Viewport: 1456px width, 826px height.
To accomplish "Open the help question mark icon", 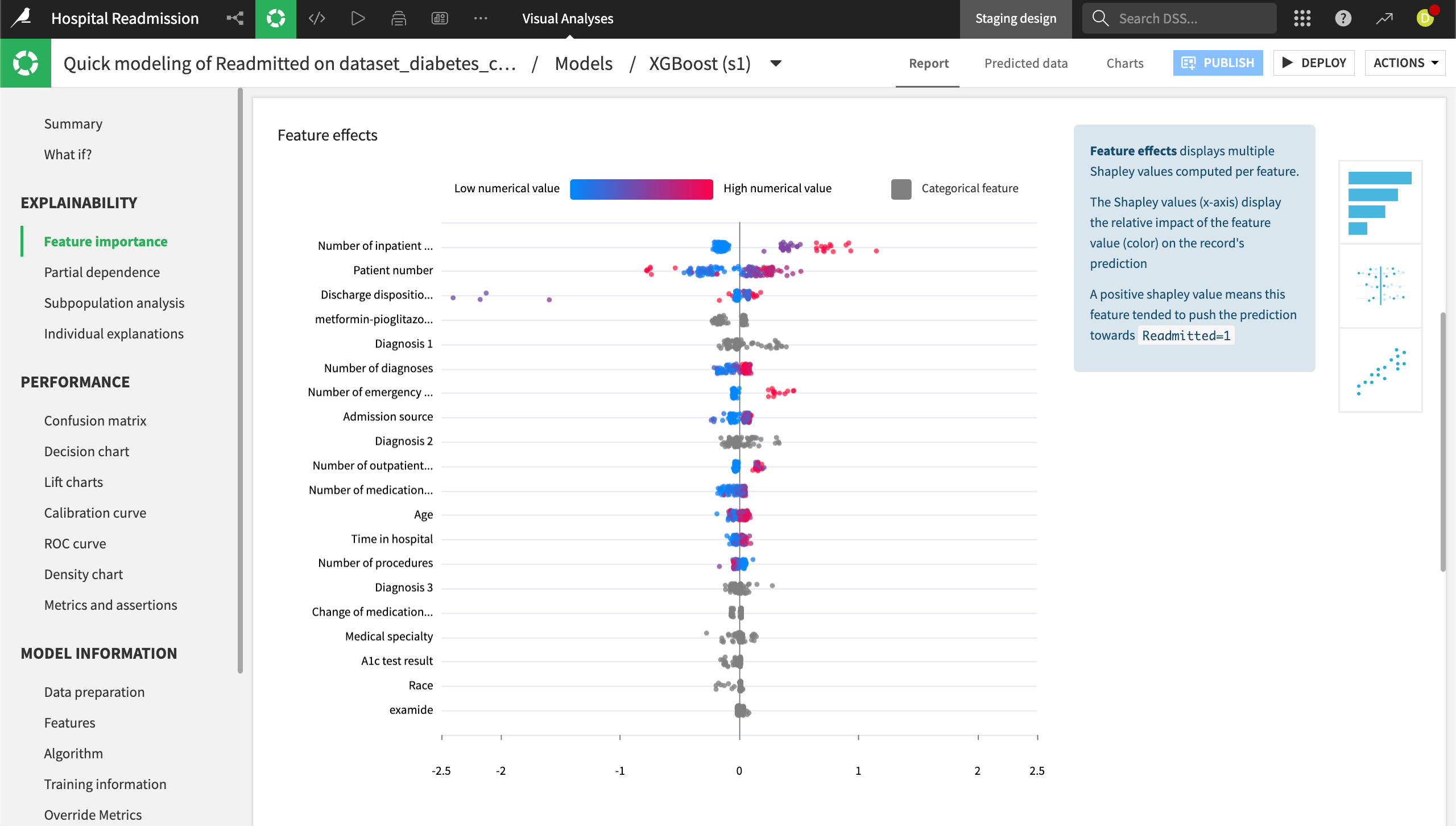I will click(x=1343, y=18).
